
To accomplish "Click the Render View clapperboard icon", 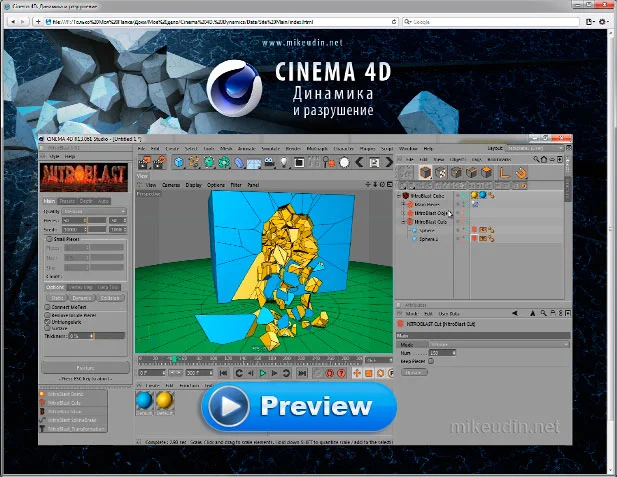I will tap(145, 162).
